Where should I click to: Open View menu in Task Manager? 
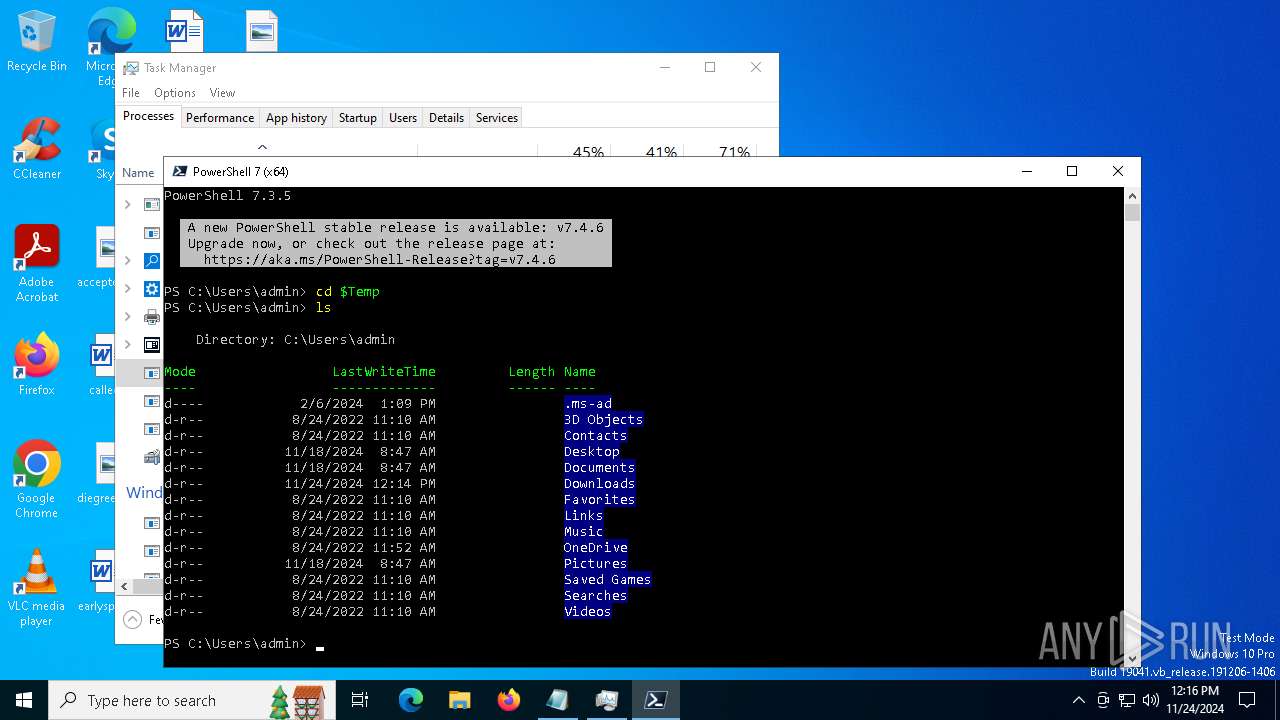pyautogui.click(x=222, y=93)
